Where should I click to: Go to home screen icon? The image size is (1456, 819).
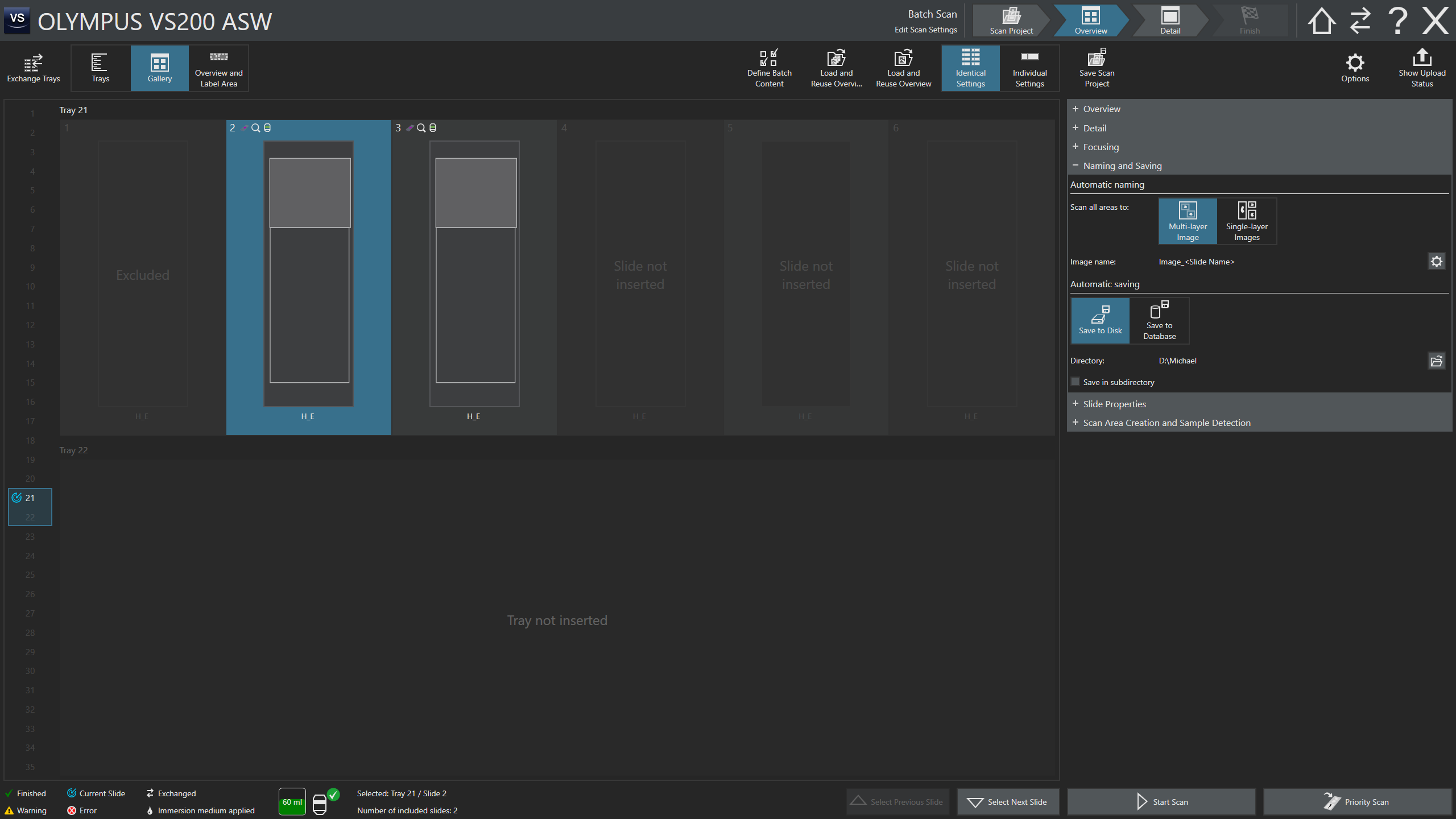coord(1321,21)
